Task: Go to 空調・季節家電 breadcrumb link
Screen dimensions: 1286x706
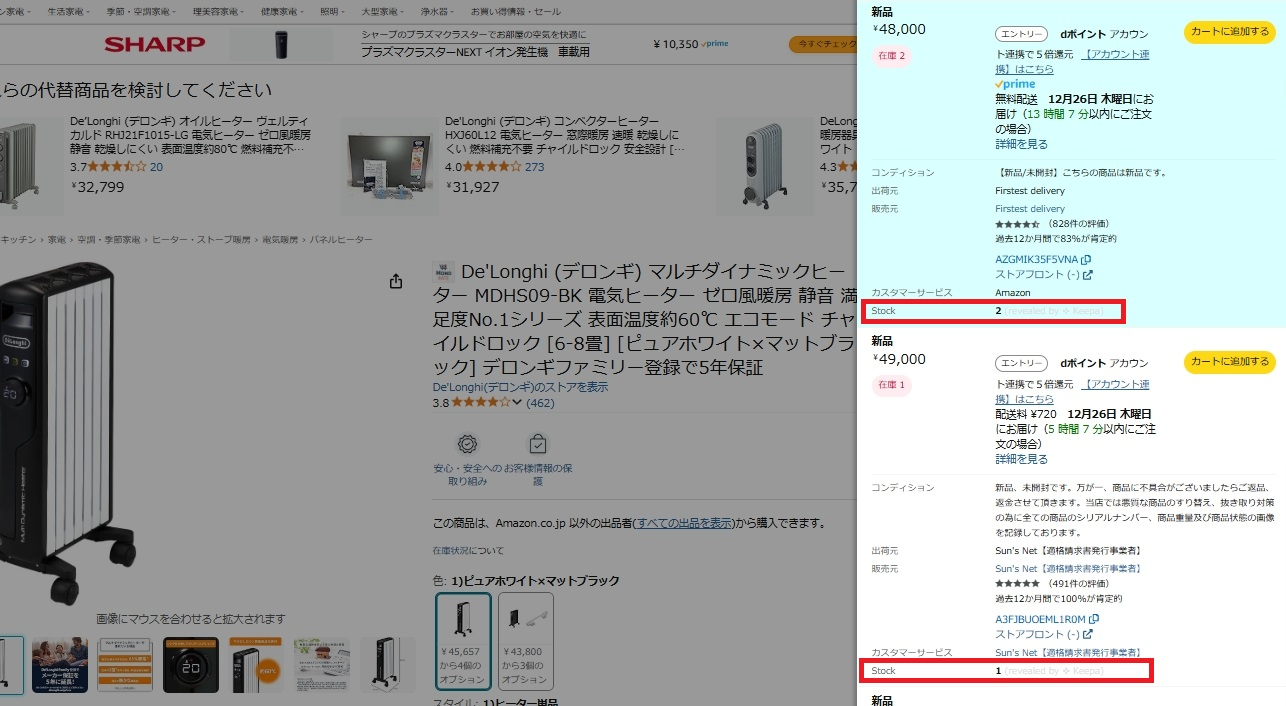Action: 109,240
